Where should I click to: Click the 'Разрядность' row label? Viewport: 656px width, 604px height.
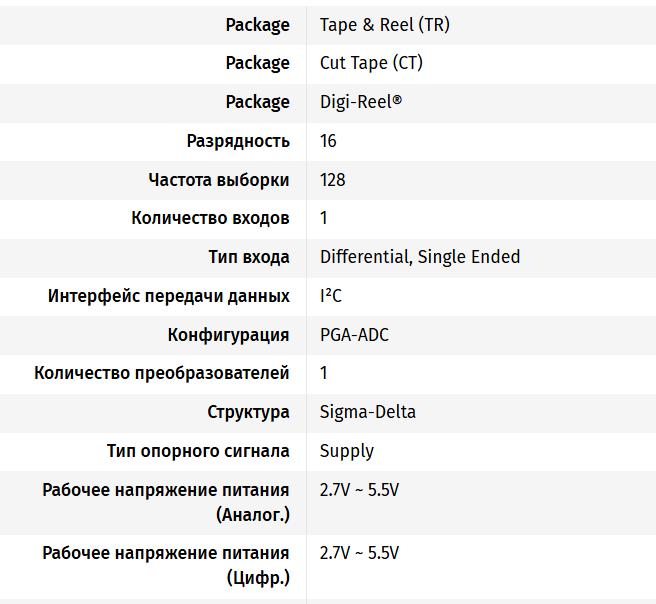pos(238,141)
